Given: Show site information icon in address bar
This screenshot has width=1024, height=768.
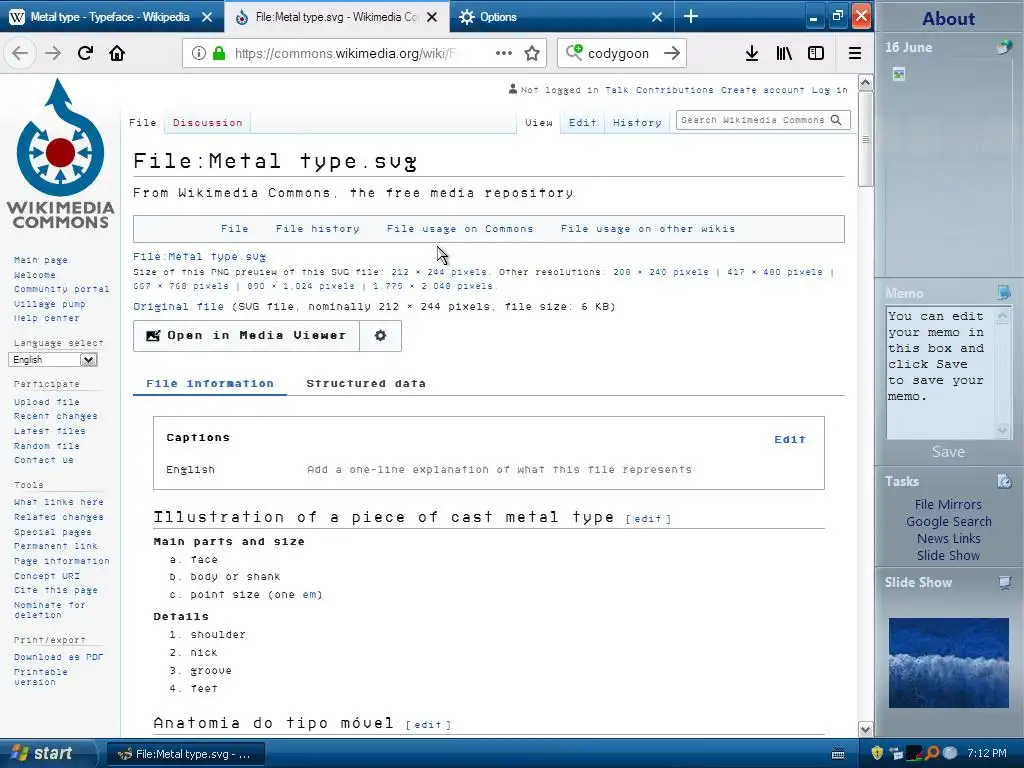Looking at the screenshot, I should [199, 53].
